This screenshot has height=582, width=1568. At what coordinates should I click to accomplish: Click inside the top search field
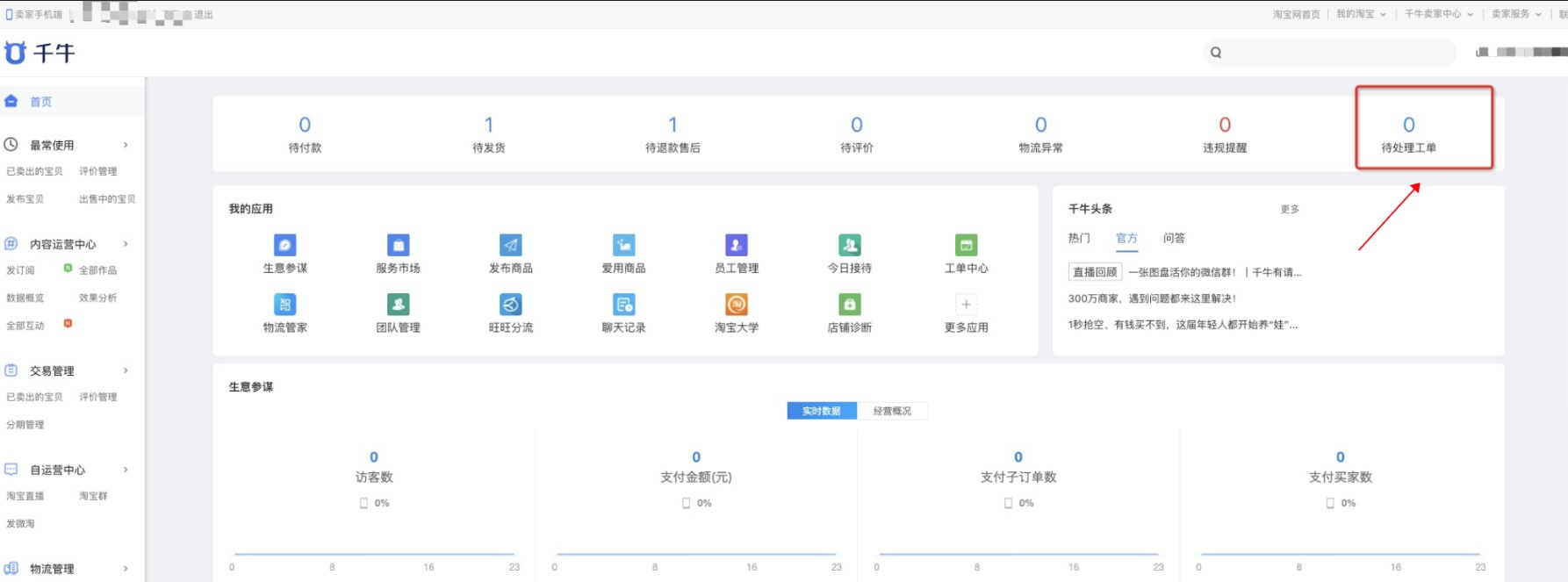point(1329,53)
